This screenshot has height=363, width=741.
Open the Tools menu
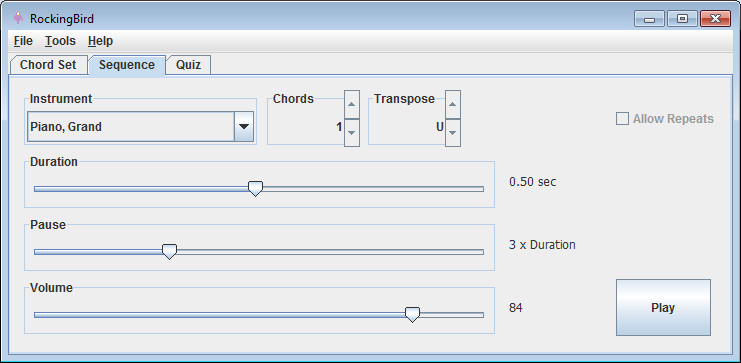(x=60, y=41)
